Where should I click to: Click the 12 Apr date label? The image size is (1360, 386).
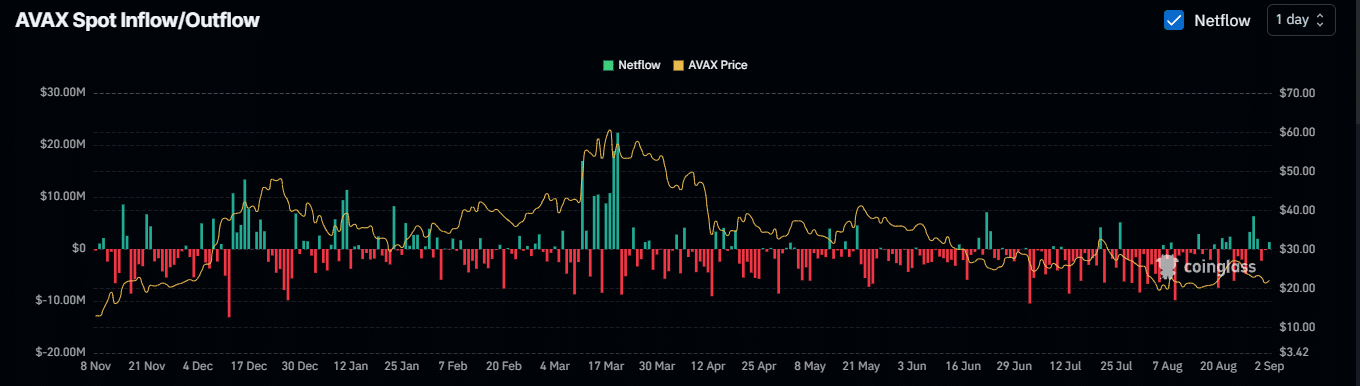click(x=709, y=367)
